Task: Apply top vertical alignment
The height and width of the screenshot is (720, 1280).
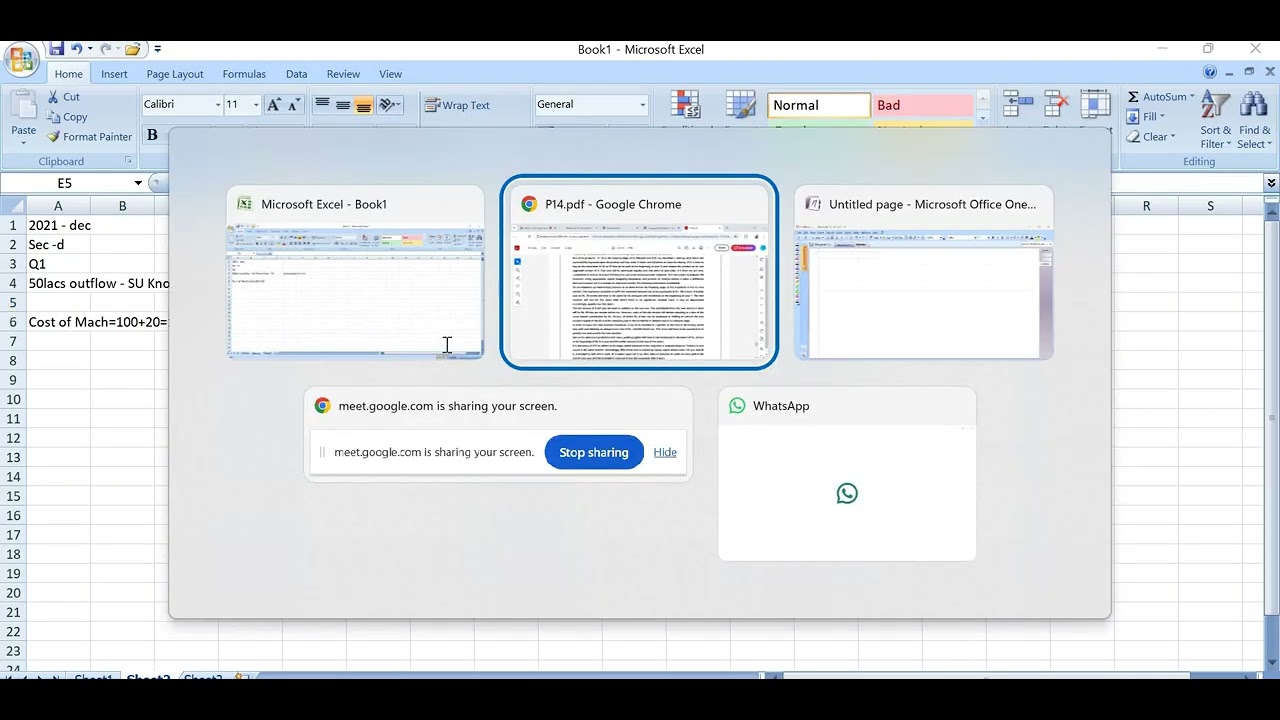Action: pyautogui.click(x=322, y=105)
